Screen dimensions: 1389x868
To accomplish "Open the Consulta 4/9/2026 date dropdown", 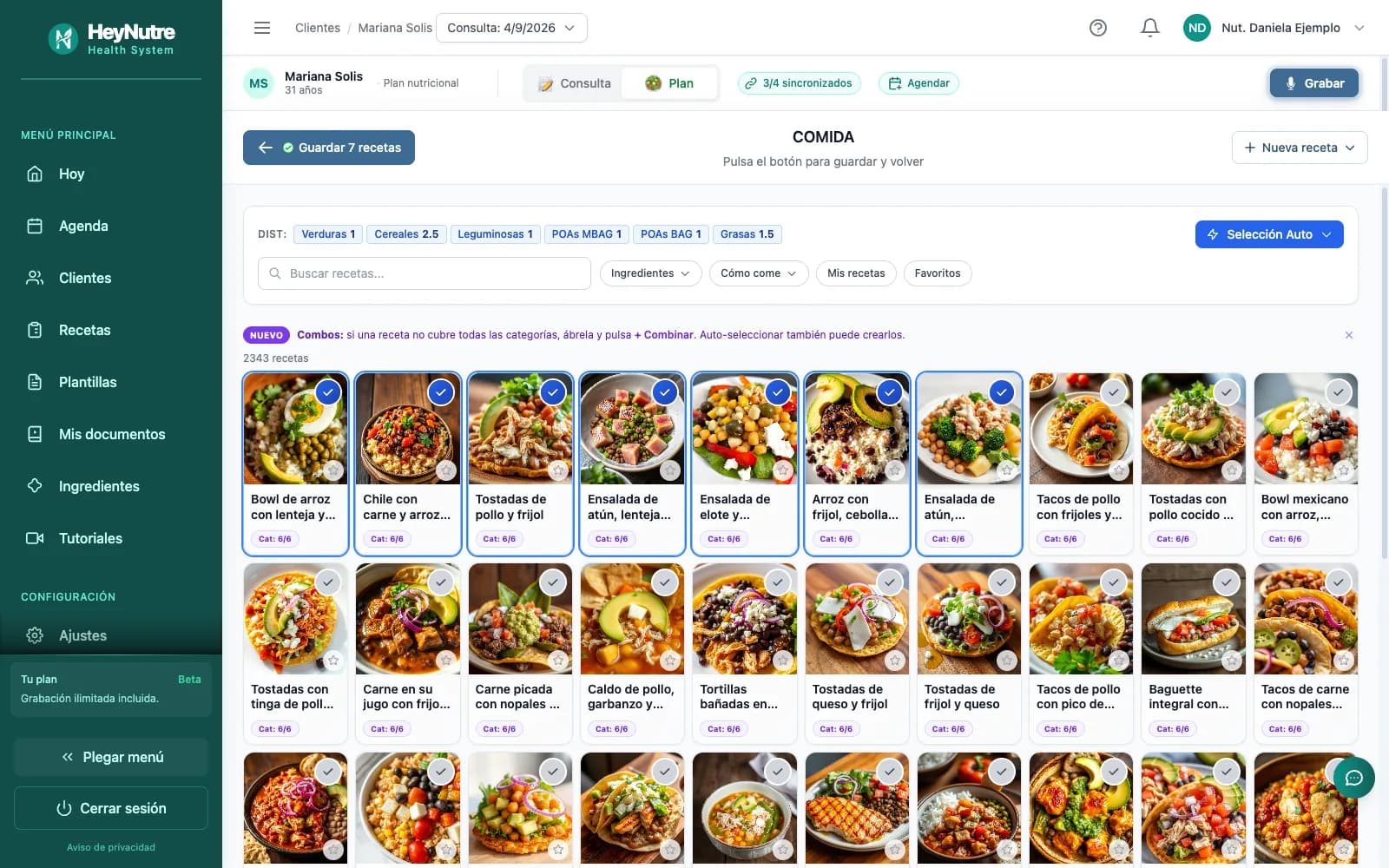I will click(x=511, y=28).
